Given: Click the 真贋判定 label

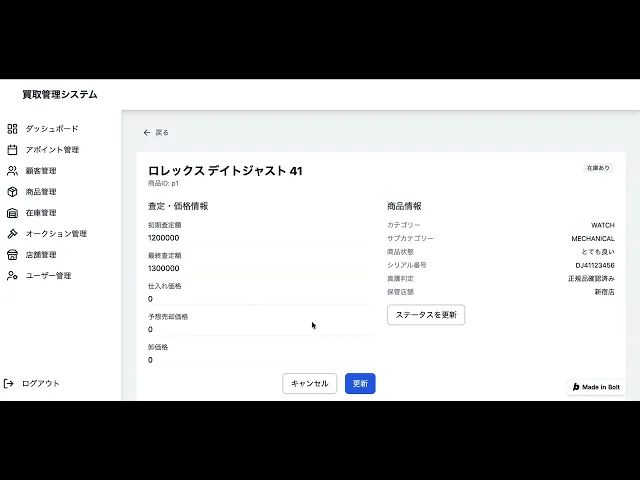Looking at the screenshot, I should click(400, 278).
